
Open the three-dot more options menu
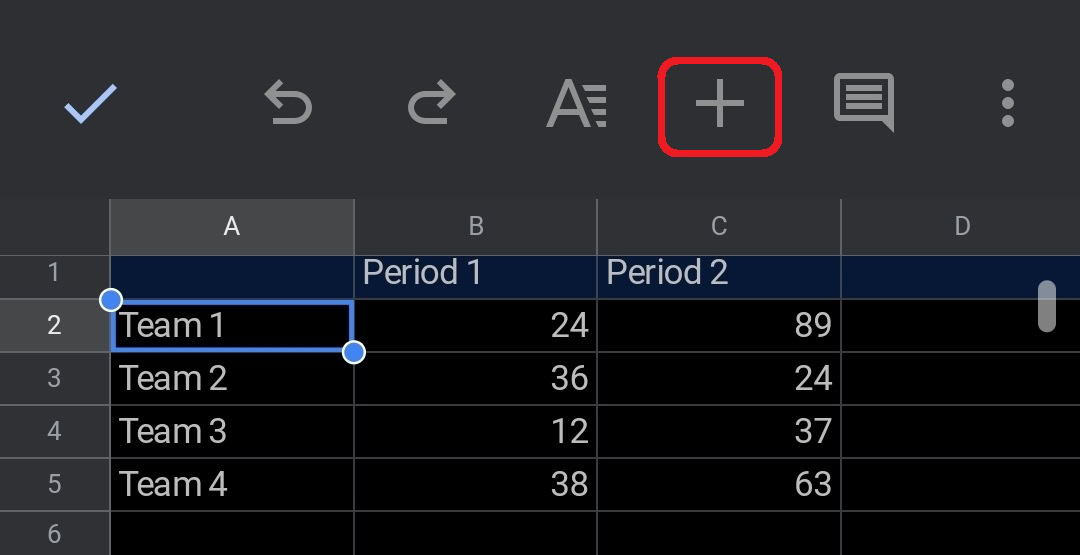(1007, 104)
